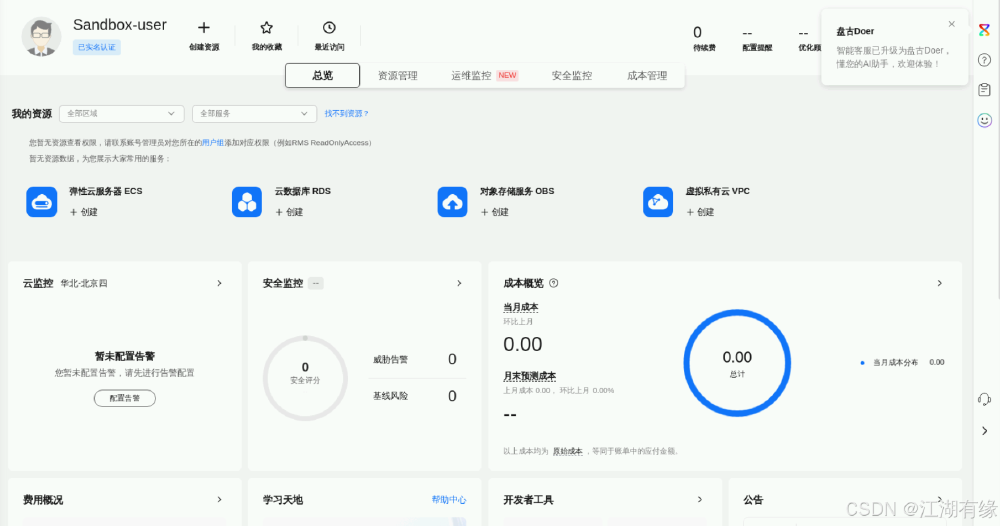Click the smiley feedback icon in right sidebar
Image resolution: width=1000 pixels, height=526 pixels.
click(985, 120)
